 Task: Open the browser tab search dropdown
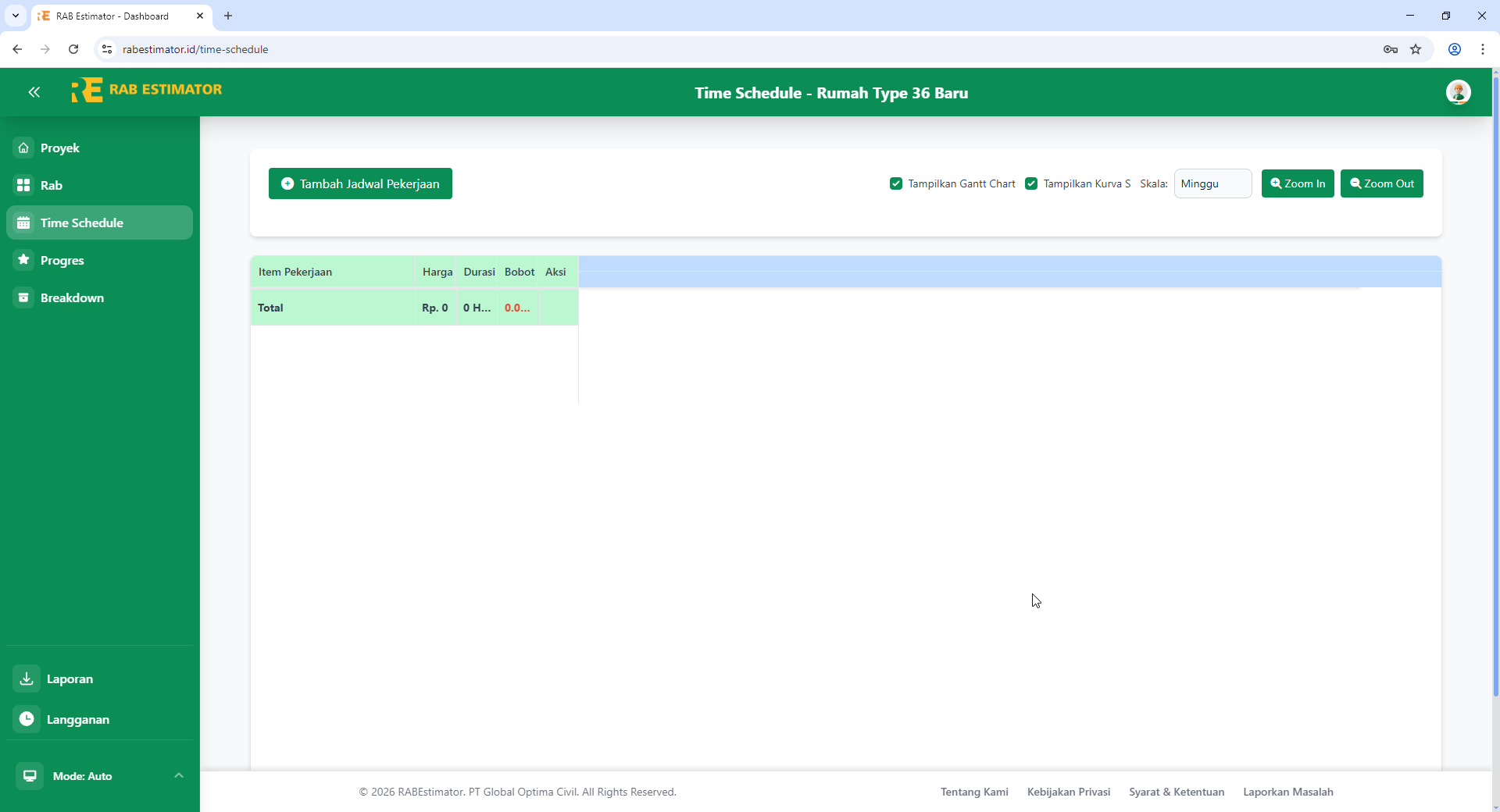click(16, 16)
